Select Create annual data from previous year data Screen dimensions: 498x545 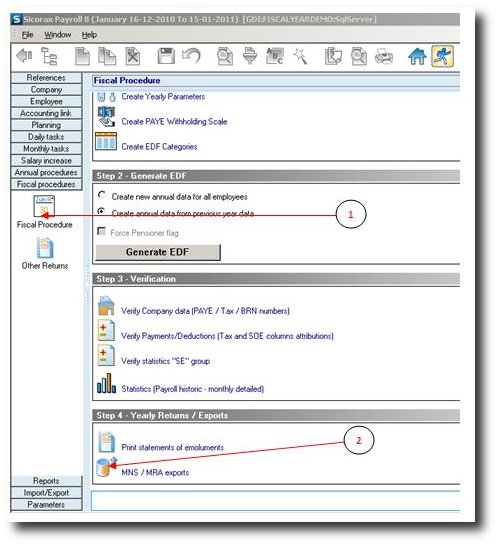click(101, 211)
